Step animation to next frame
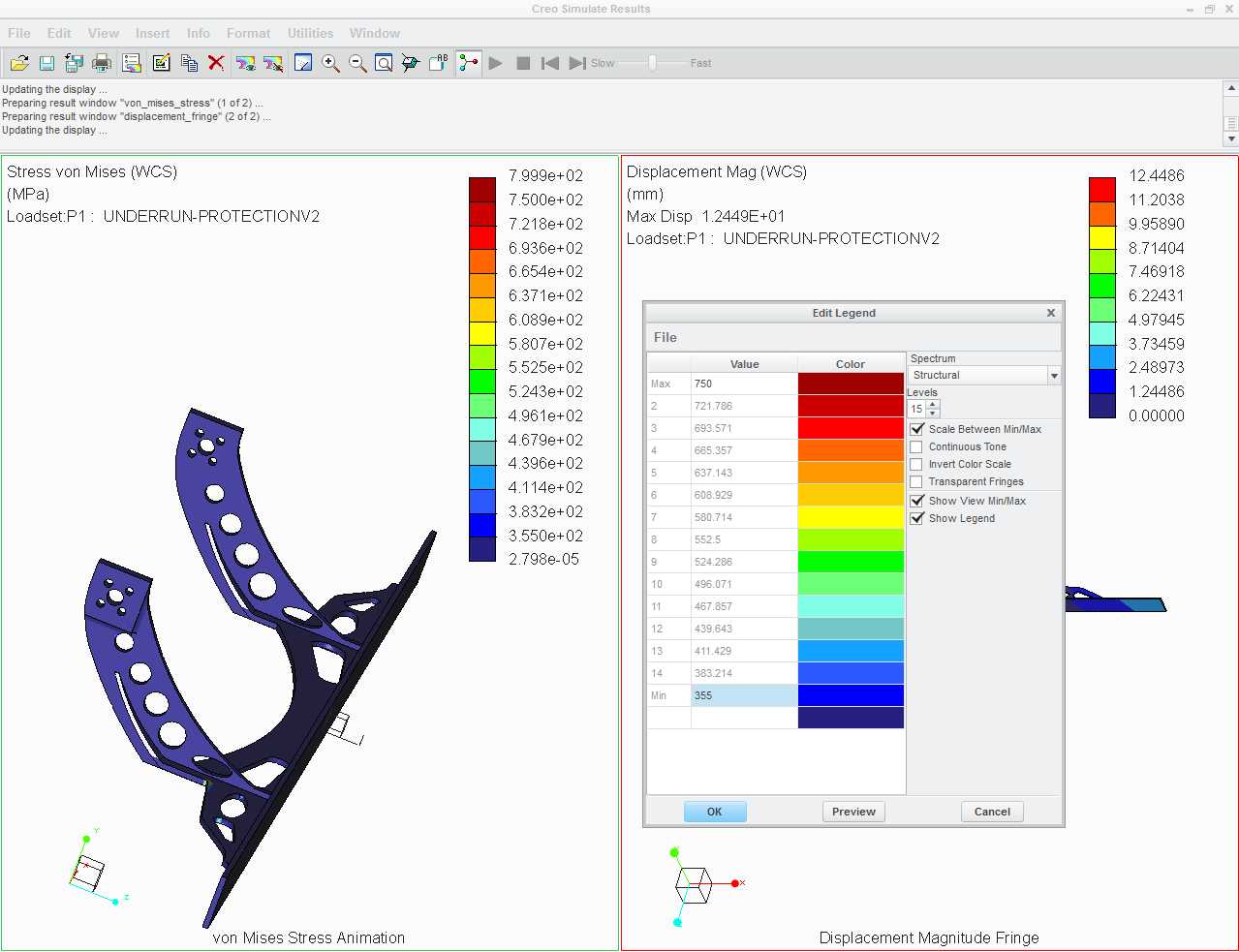This screenshot has height=952, width=1239. pyautogui.click(x=577, y=63)
